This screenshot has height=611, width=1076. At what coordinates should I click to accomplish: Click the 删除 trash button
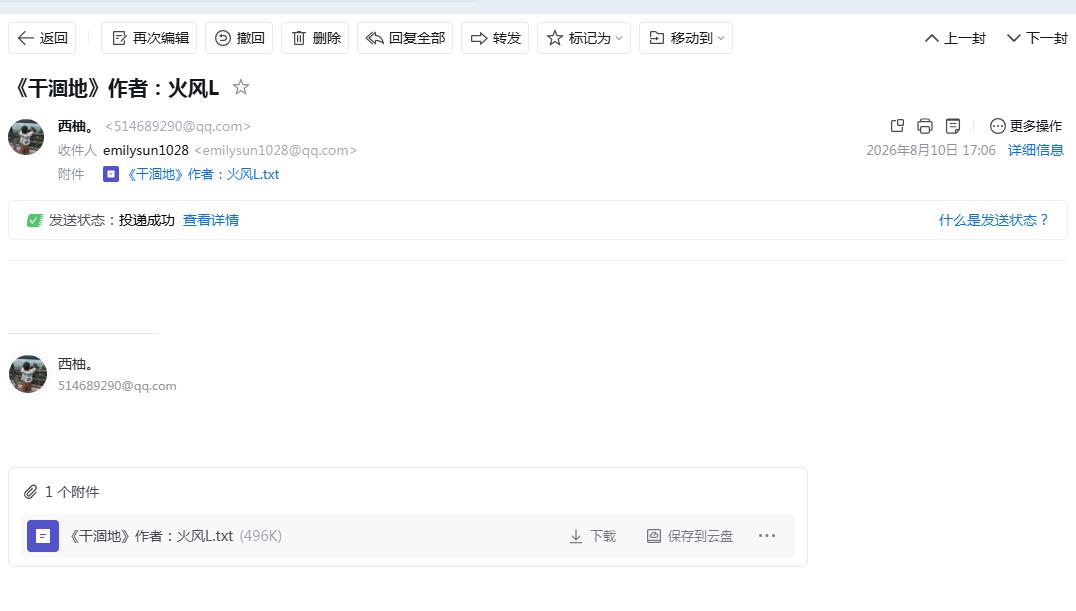click(x=316, y=38)
